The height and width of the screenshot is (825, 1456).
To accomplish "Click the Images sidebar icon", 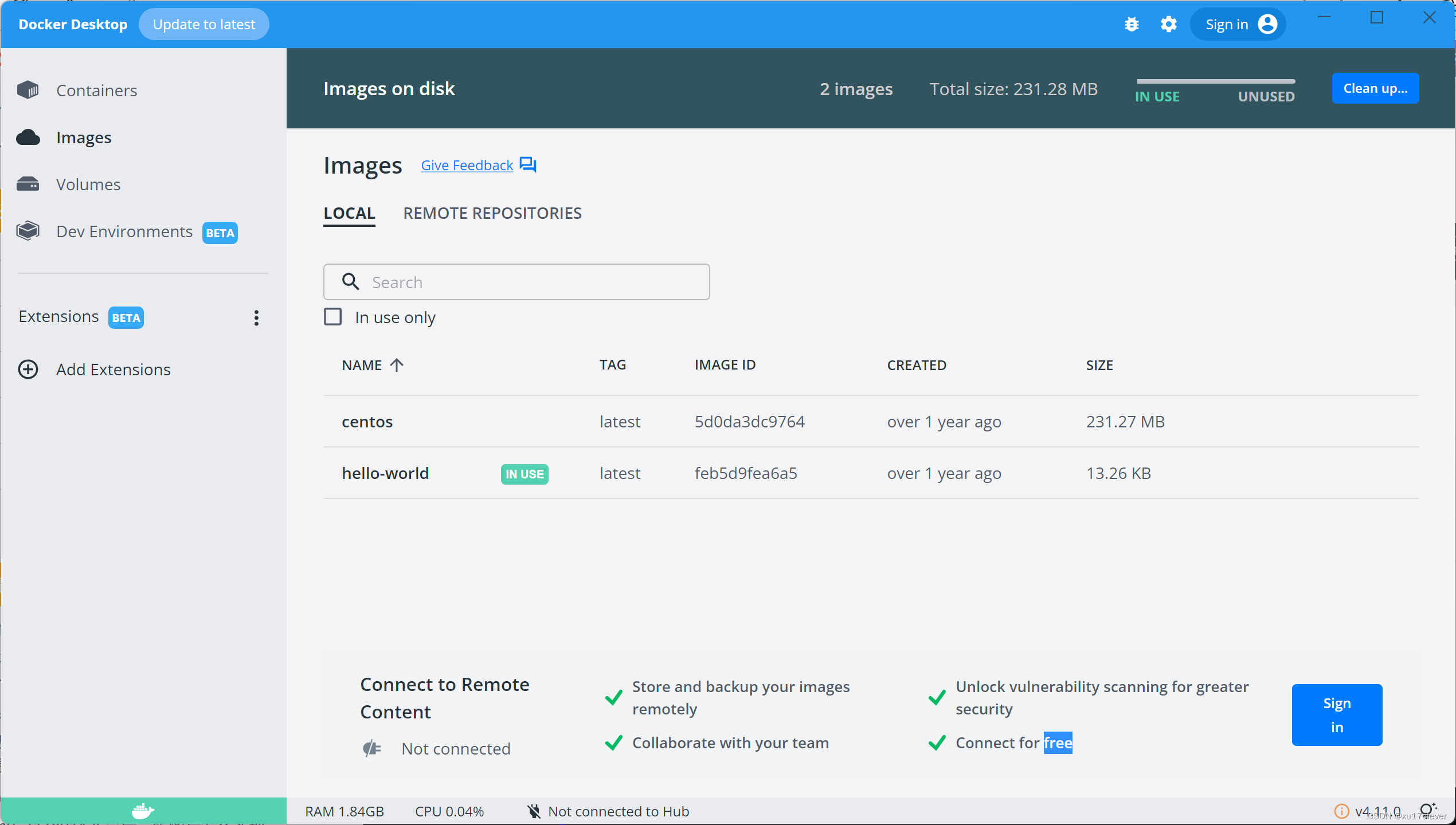I will (30, 137).
